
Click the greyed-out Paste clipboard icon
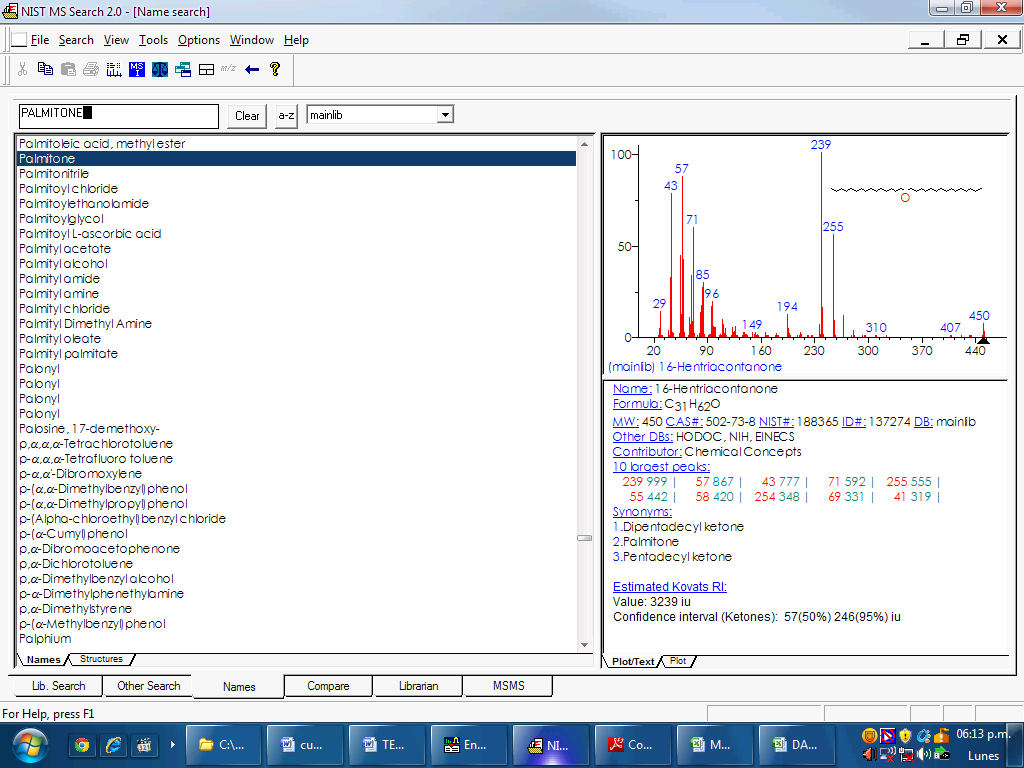click(x=68, y=69)
